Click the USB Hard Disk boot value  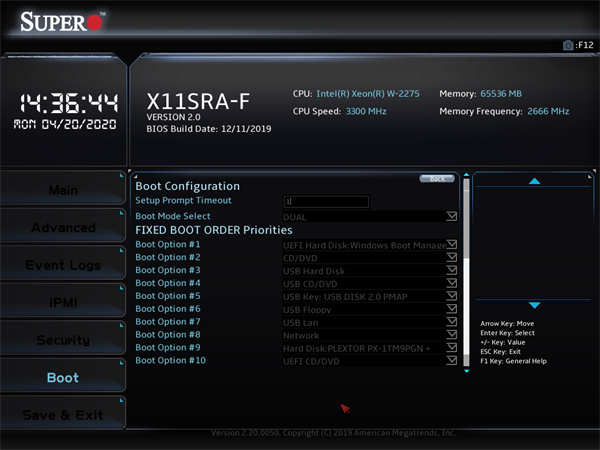313,271
